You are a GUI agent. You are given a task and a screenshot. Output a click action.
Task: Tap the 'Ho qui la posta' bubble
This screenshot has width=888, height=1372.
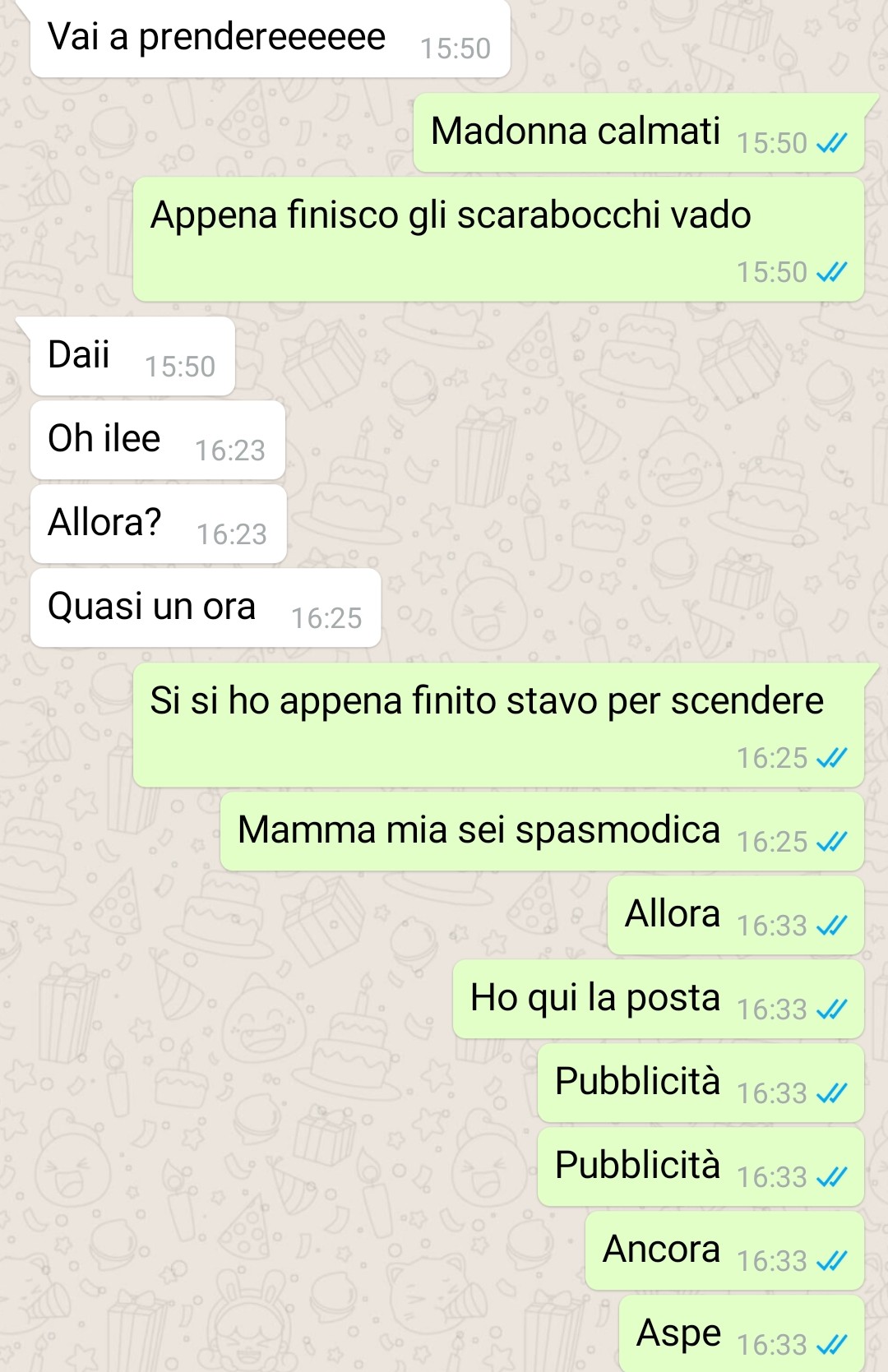pyautogui.click(x=659, y=999)
